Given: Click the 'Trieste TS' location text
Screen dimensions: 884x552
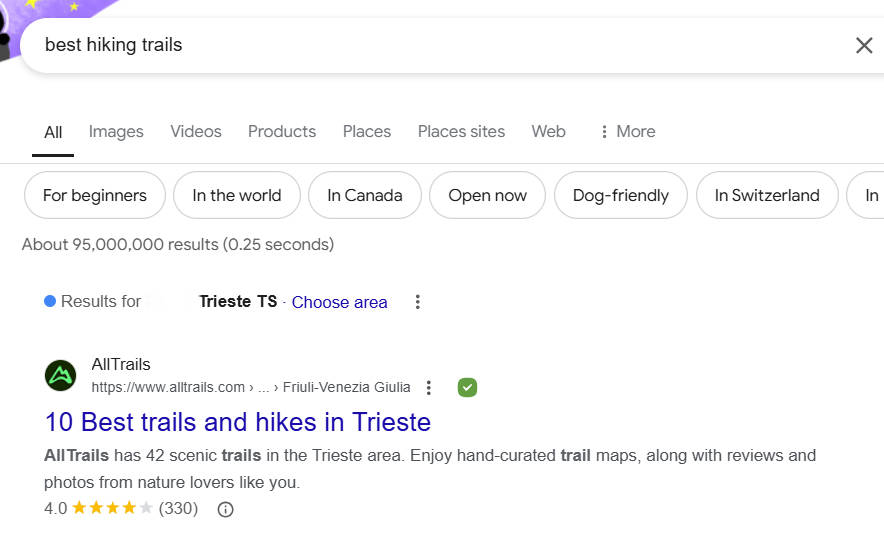Looking at the screenshot, I should 238,301.
